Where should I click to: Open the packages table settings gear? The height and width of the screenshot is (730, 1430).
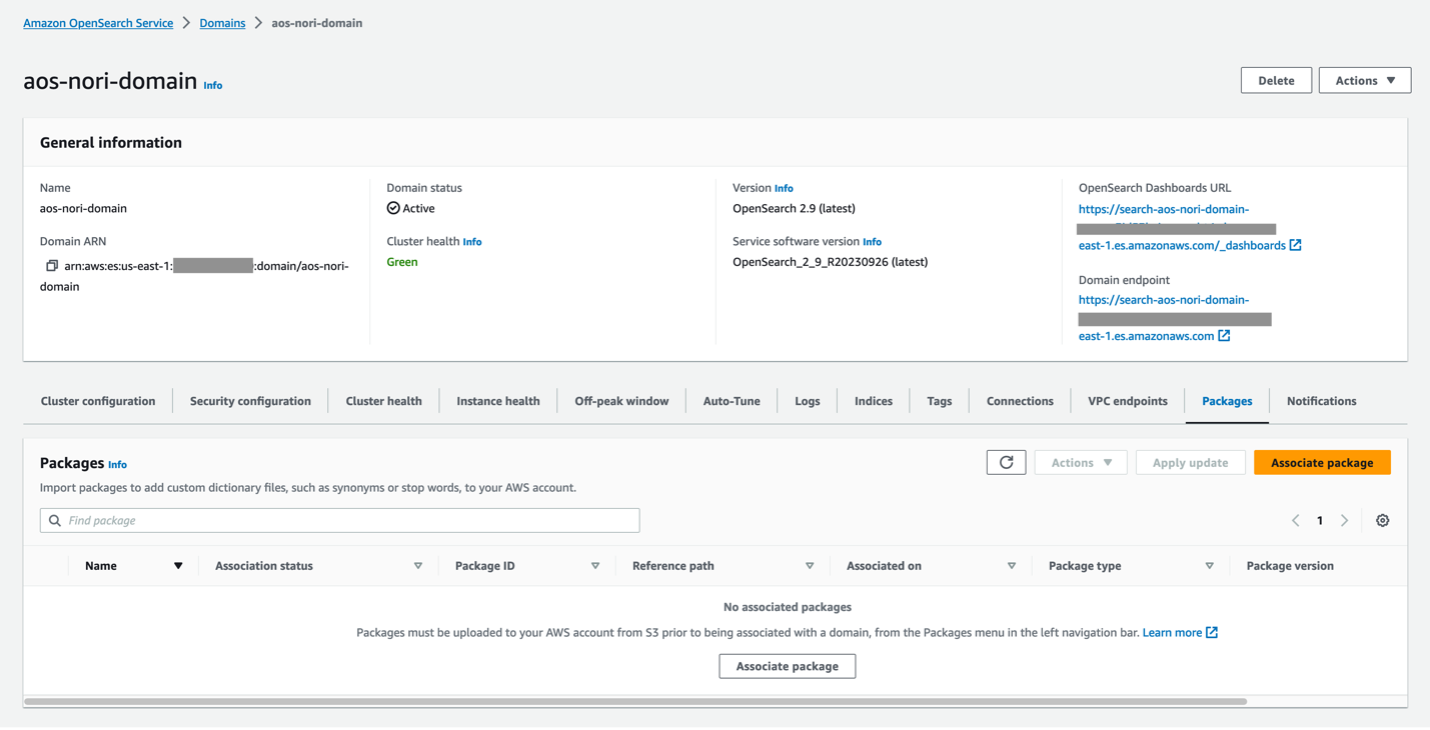pos(1383,521)
